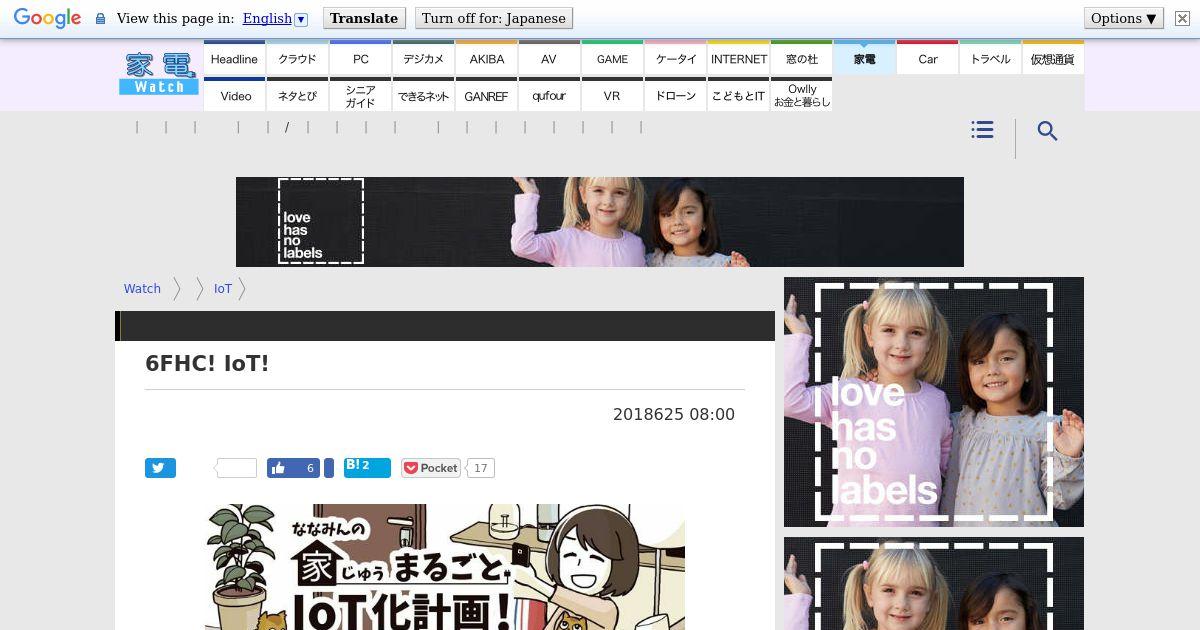Open the トラベル site tab
This screenshot has height=630, width=1200.
[990, 59]
